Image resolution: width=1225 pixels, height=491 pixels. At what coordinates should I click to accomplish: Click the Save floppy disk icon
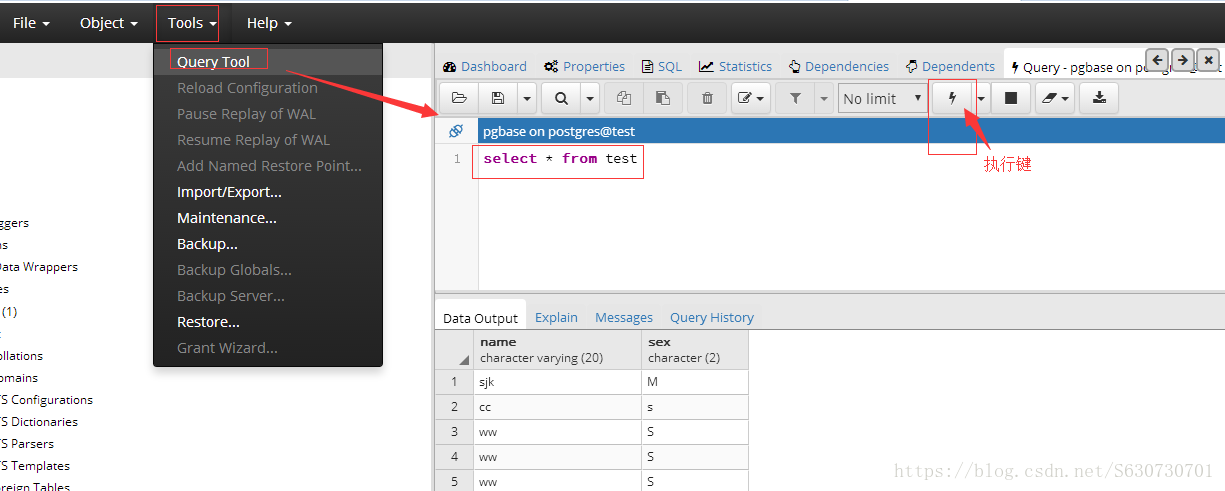[x=497, y=98]
